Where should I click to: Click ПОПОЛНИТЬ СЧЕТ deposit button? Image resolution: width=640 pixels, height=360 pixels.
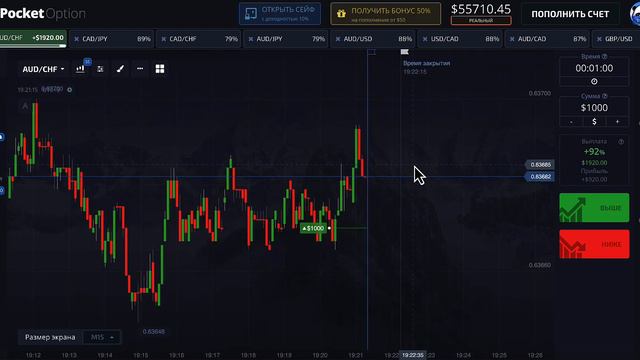coord(570,14)
